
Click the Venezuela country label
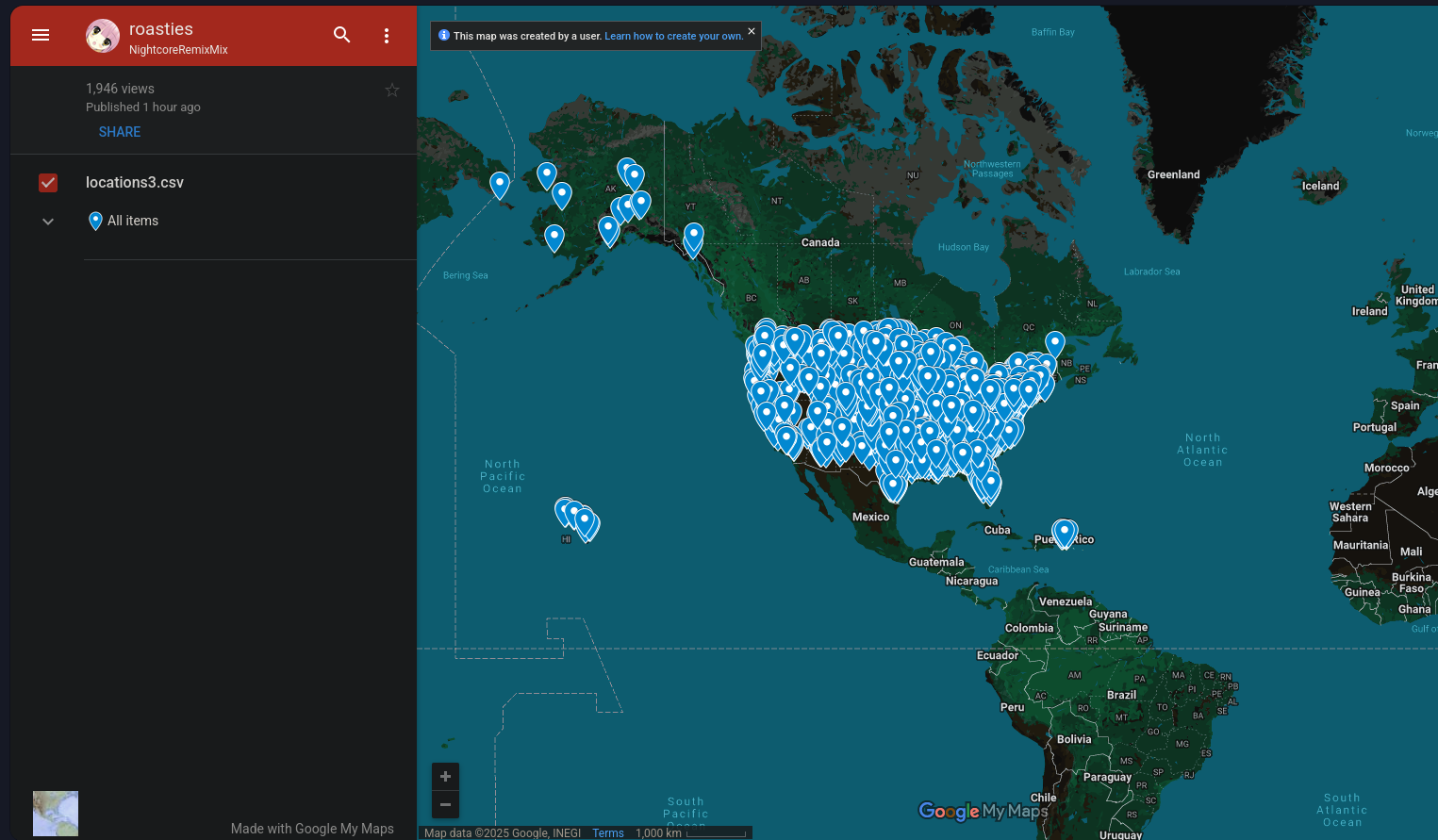click(x=1066, y=601)
